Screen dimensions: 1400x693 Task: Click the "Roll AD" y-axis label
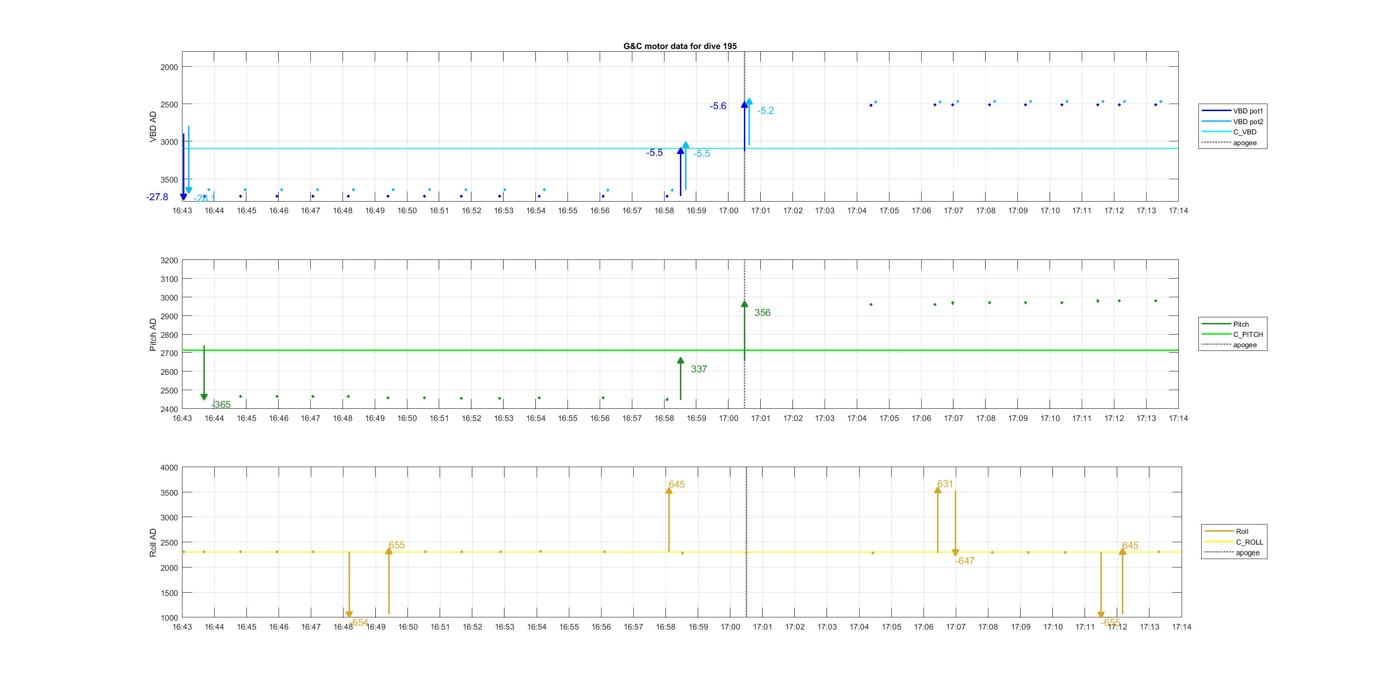tap(154, 542)
